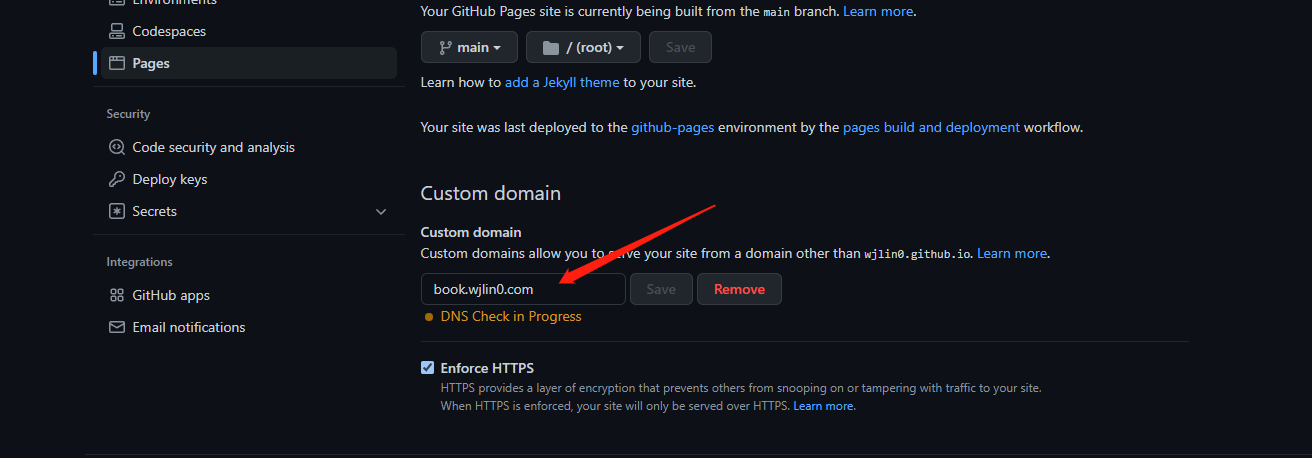Expand the Secrets section chevron

click(380, 211)
